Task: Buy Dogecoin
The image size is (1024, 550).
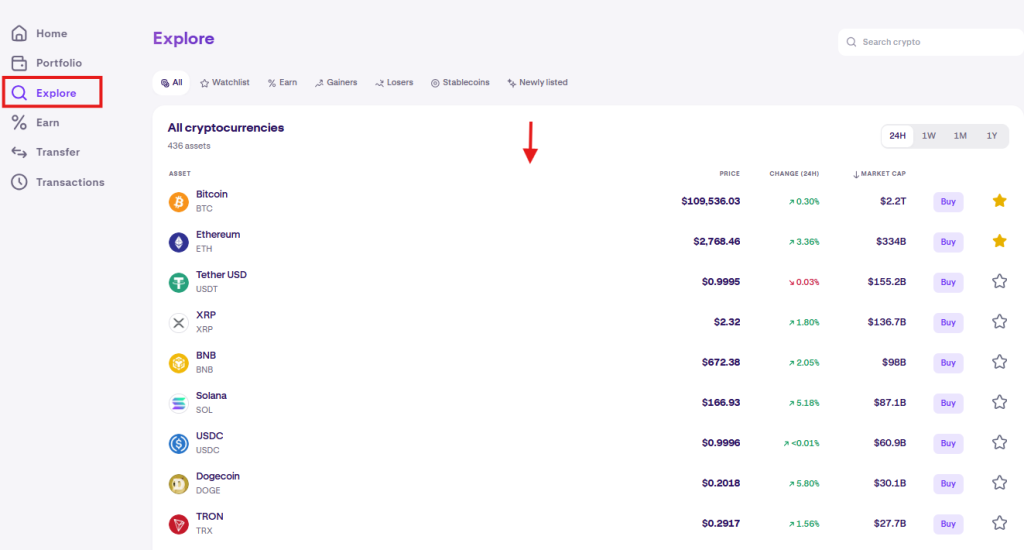Action: (948, 483)
